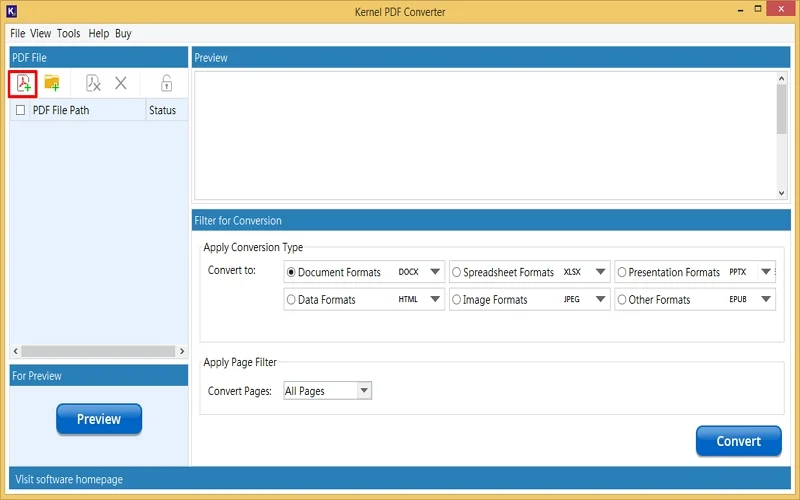Image resolution: width=800 pixels, height=500 pixels.
Task: Select Document Formats radio button
Action: pos(291,272)
